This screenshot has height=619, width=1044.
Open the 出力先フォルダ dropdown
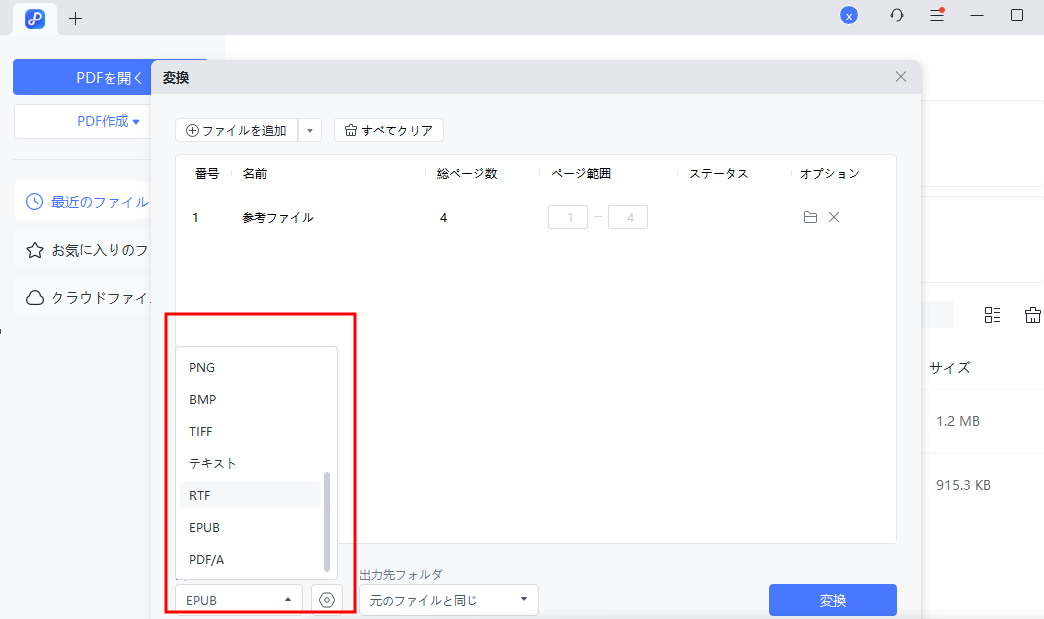448,599
